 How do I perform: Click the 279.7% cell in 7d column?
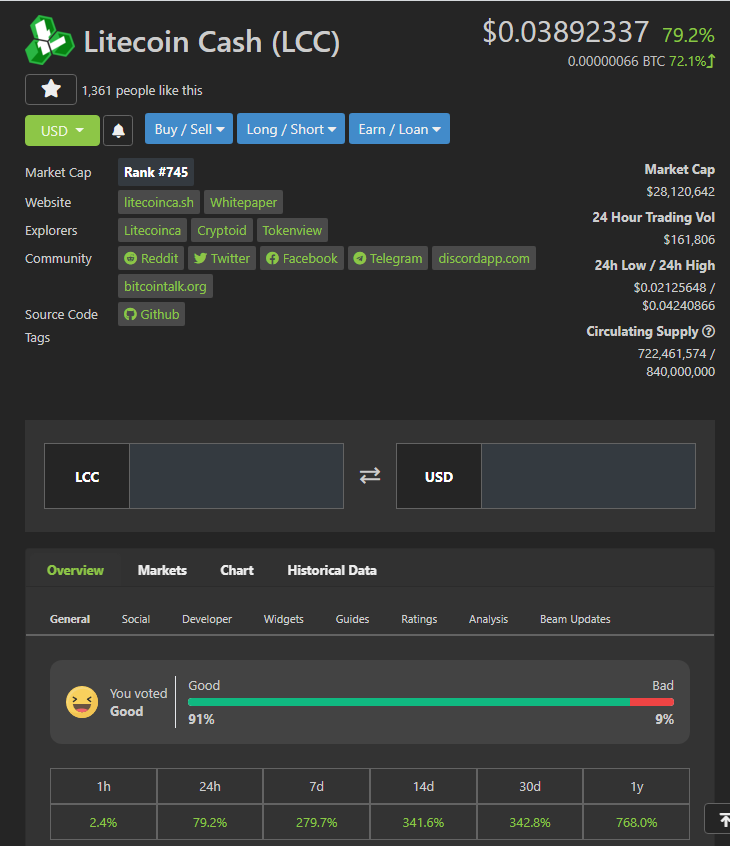pos(317,822)
